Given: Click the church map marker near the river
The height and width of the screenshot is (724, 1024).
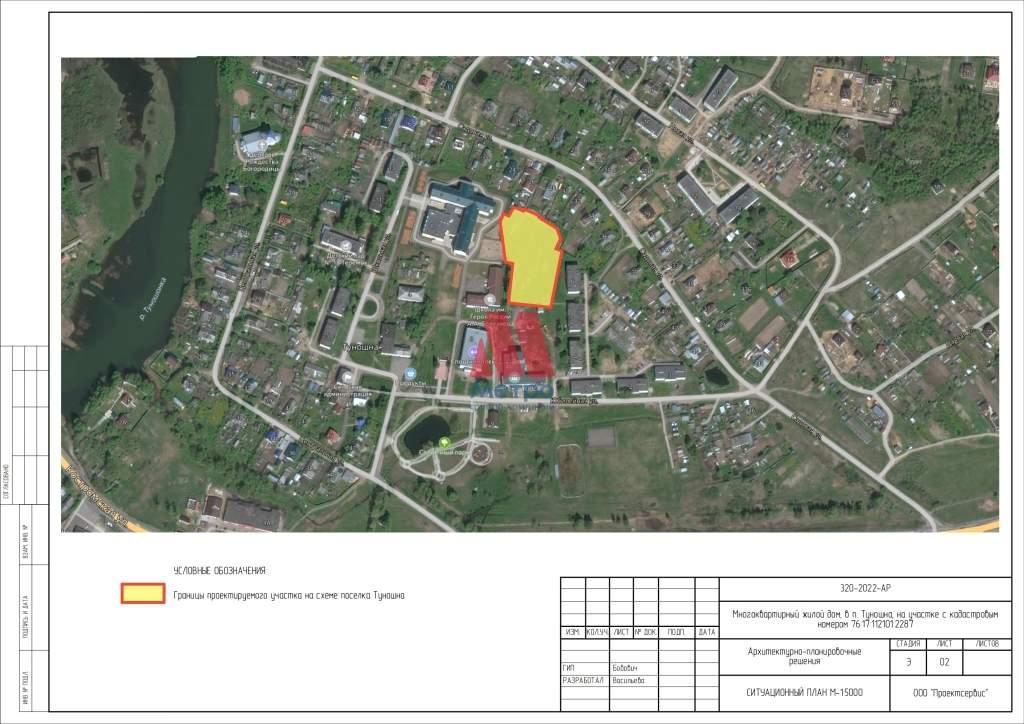Looking at the screenshot, I should point(260,142).
